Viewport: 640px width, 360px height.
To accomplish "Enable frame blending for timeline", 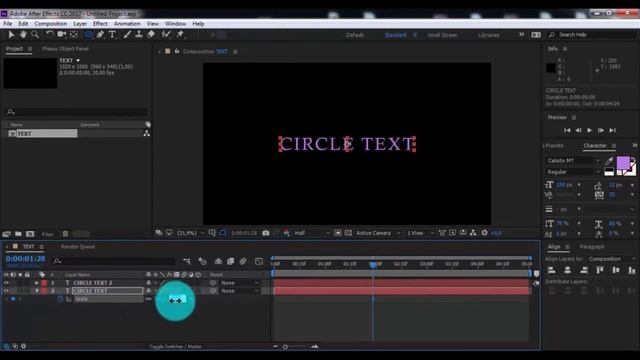I will point(231,261).
